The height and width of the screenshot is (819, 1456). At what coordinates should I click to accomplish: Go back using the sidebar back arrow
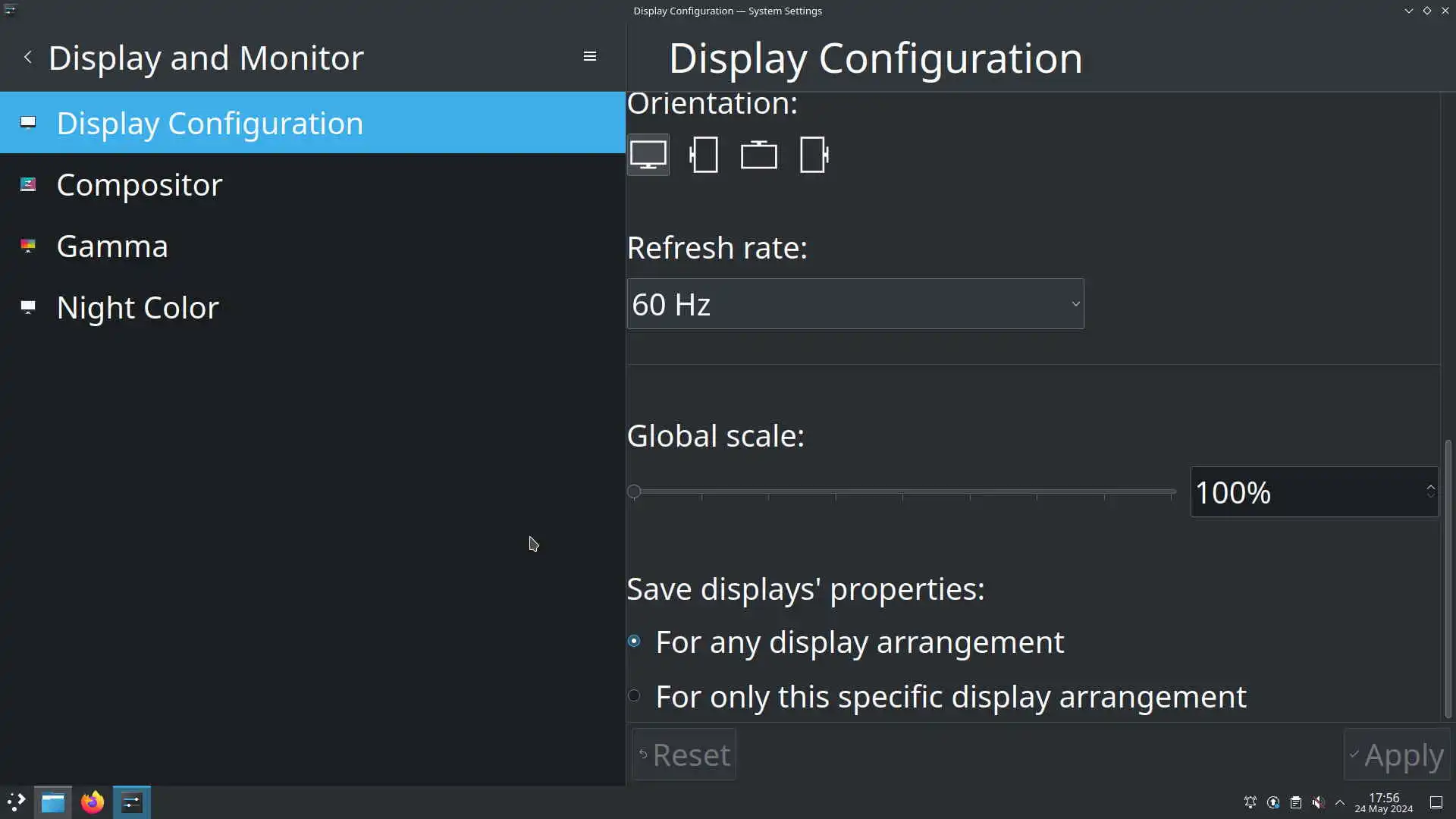point(28,57)
